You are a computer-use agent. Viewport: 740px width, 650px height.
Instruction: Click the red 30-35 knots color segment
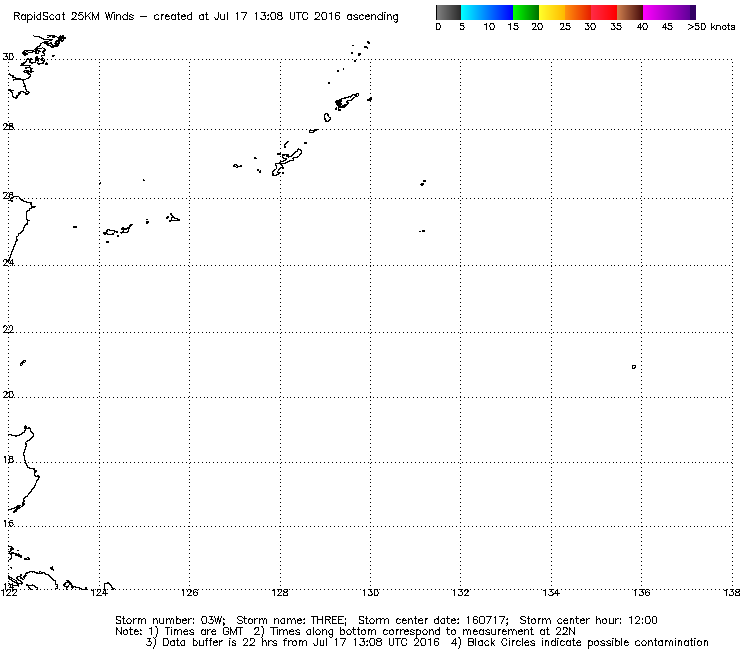click(604, 12)
